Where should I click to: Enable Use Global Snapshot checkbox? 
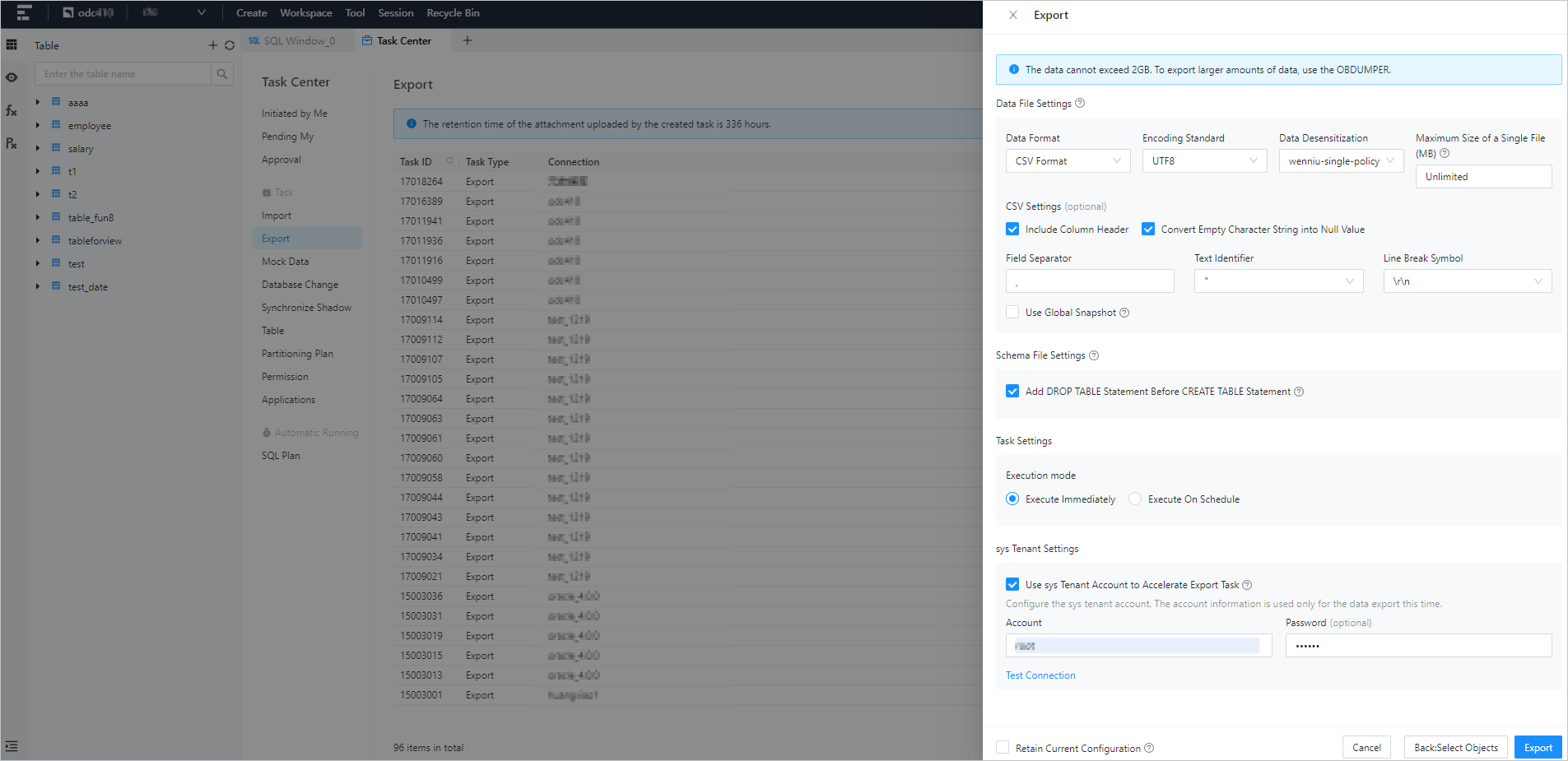click(1012, 313)
